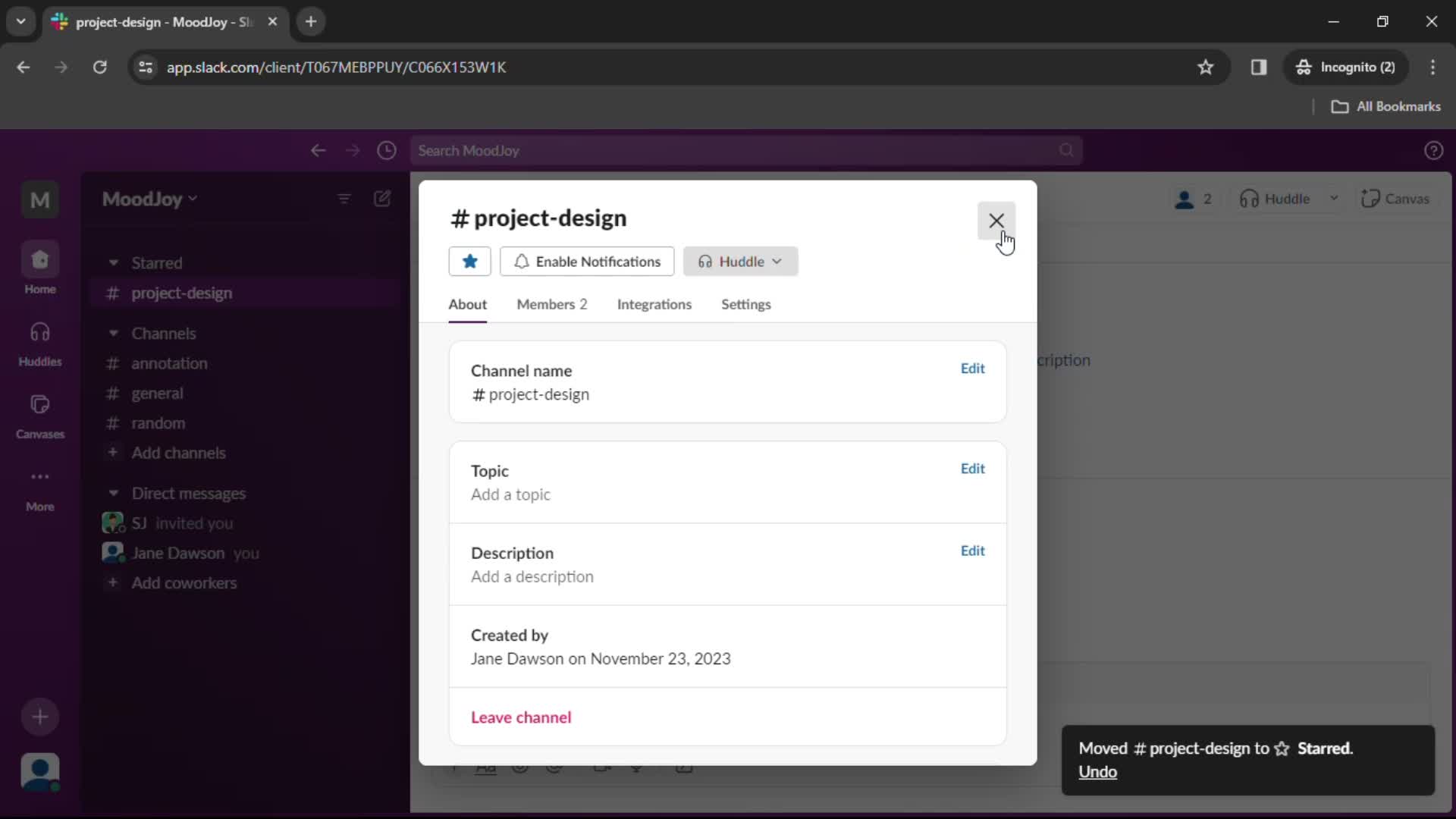
Task: Open the MoodJoy workspace dropdown
Action: point(150,199)
